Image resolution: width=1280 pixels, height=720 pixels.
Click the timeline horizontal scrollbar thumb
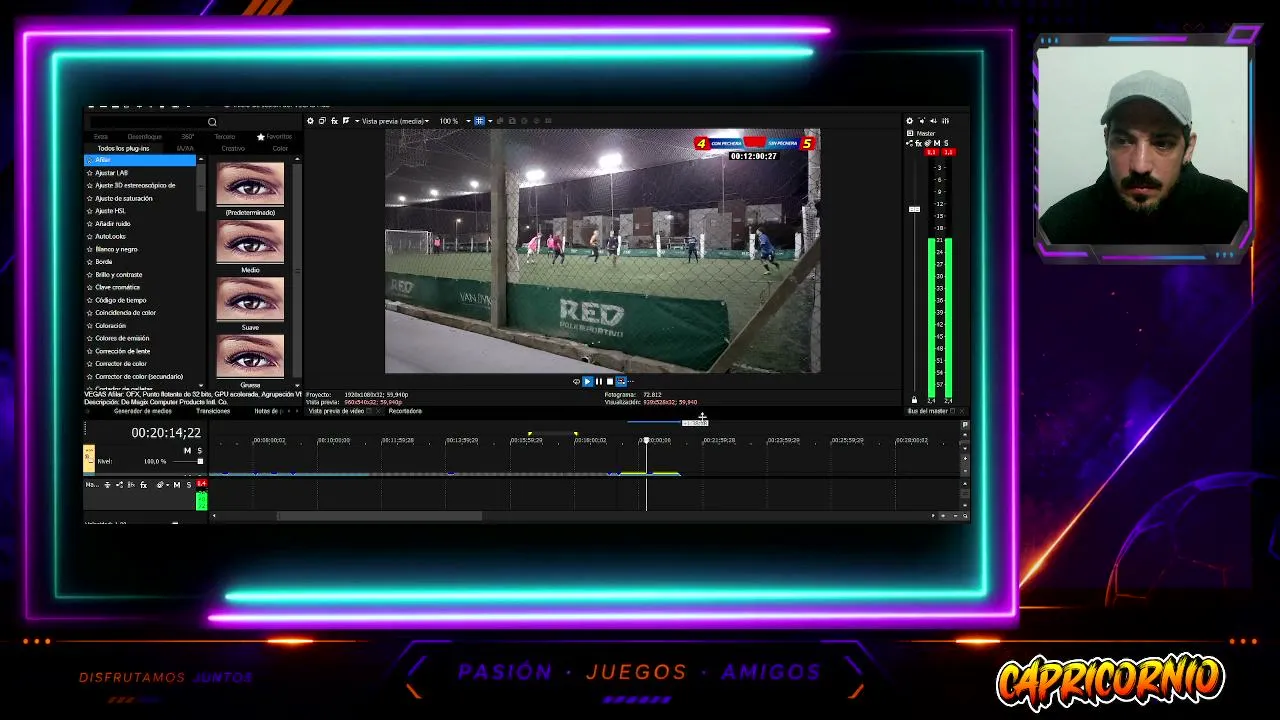379,516
